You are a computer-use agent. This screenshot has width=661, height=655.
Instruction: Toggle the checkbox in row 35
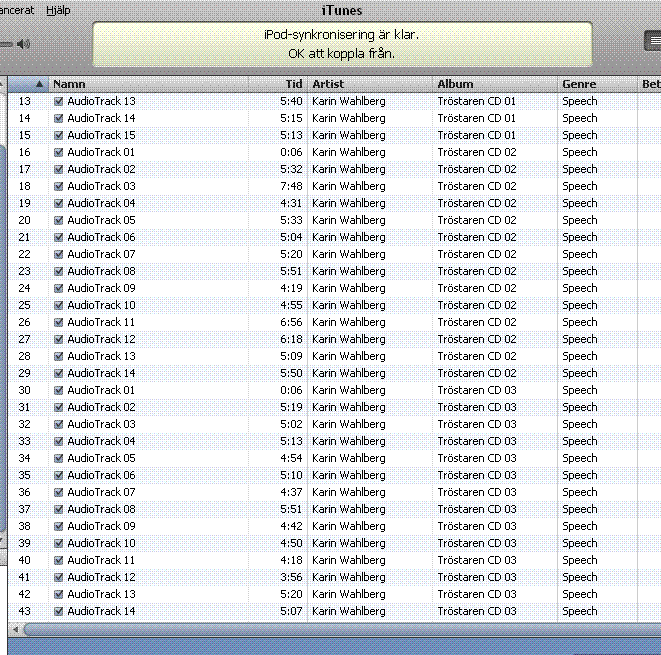pos(59,475)
